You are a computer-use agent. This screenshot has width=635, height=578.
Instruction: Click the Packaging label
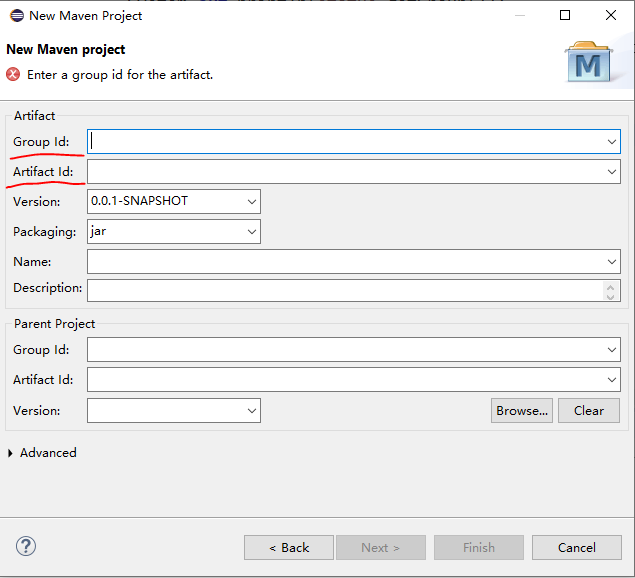click(x=45, y=232)
